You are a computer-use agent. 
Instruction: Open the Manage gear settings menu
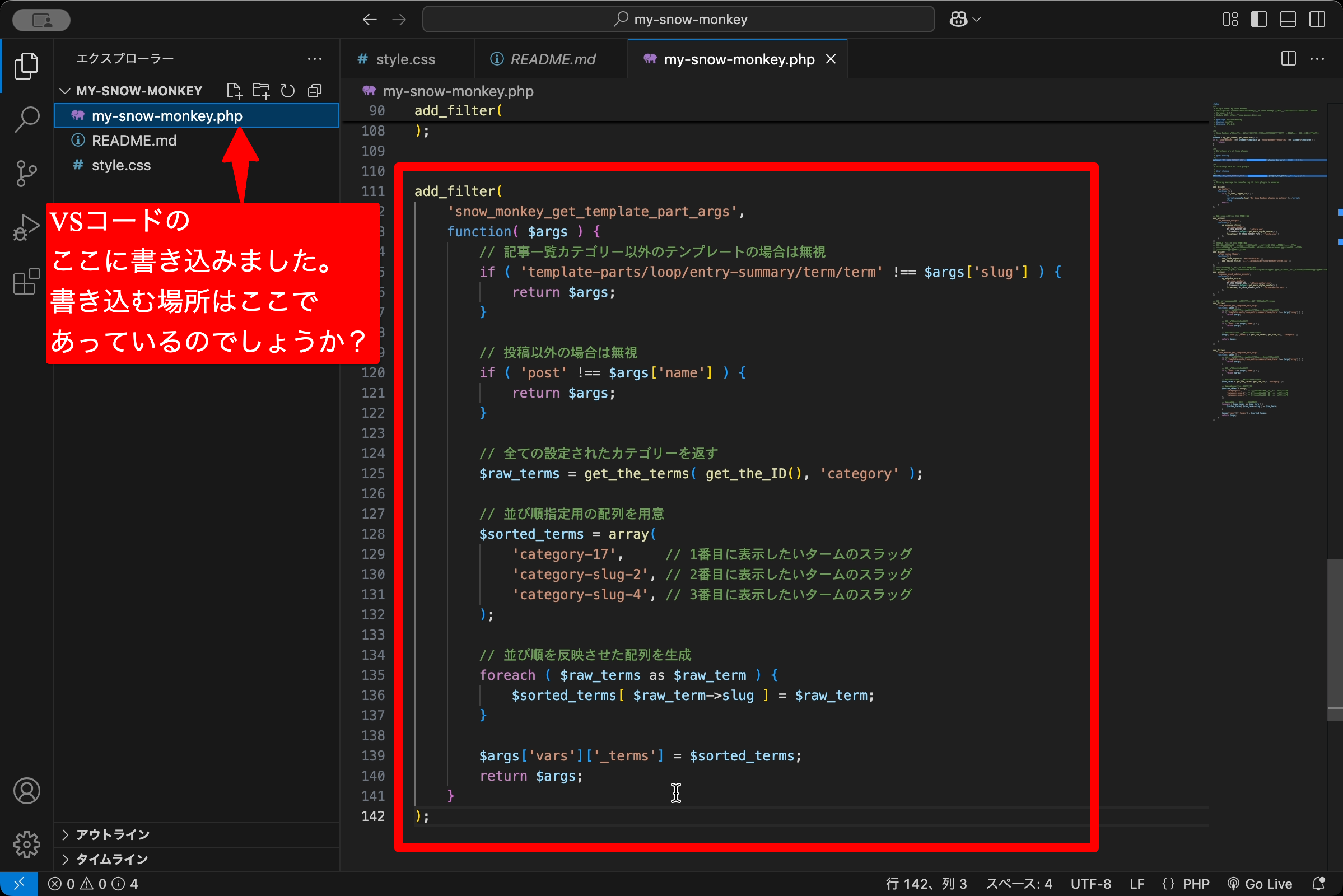click(26, 844)
